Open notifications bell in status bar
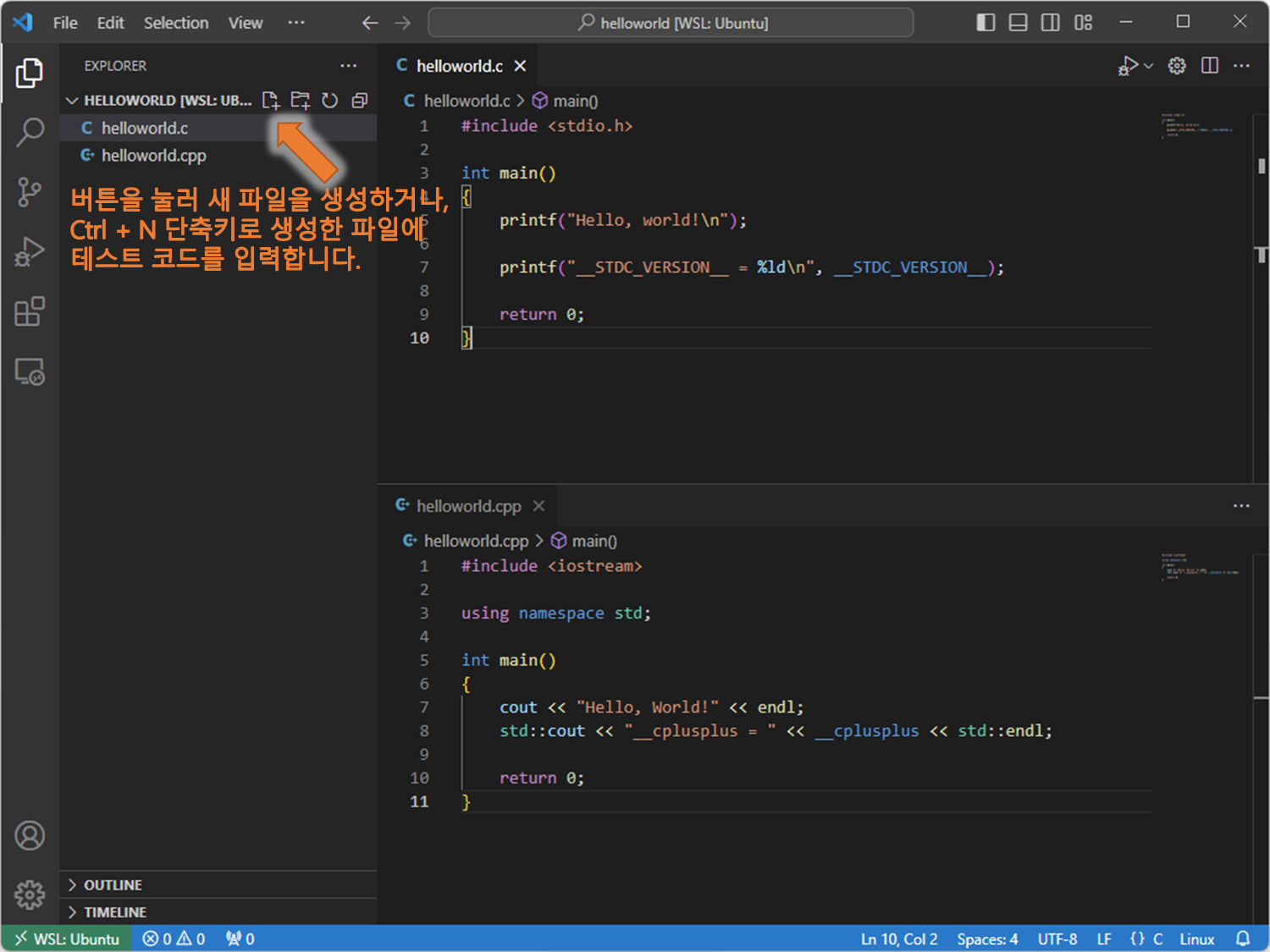The height and width of the screenshot is (952, 1270). click(x=1243, y=938)
